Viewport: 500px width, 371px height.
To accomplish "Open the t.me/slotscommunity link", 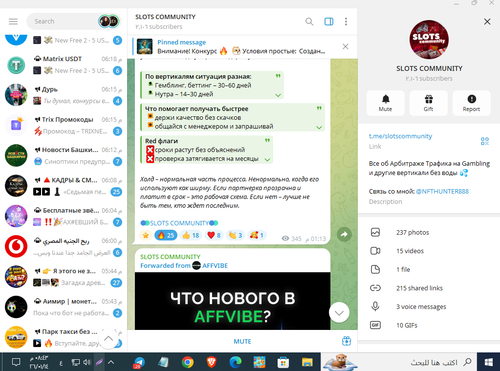I will (x=400, y=136).
